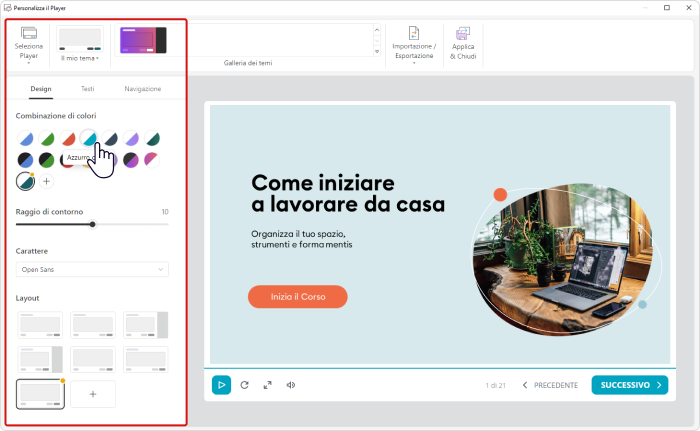Click Applica & Chiudi

point(463,44)
